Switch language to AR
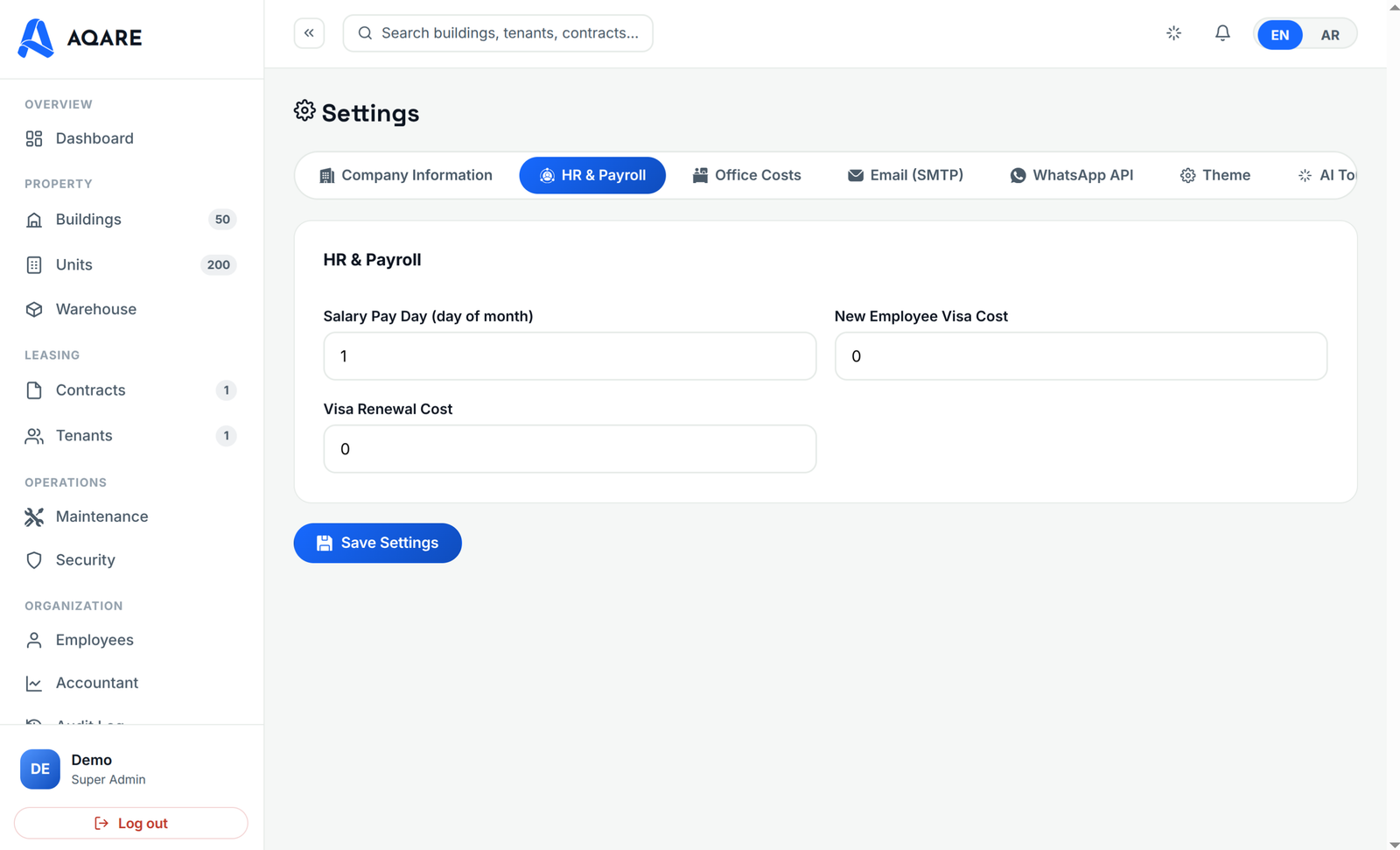The image size is (1400, 850). (x=1329, y=35)
